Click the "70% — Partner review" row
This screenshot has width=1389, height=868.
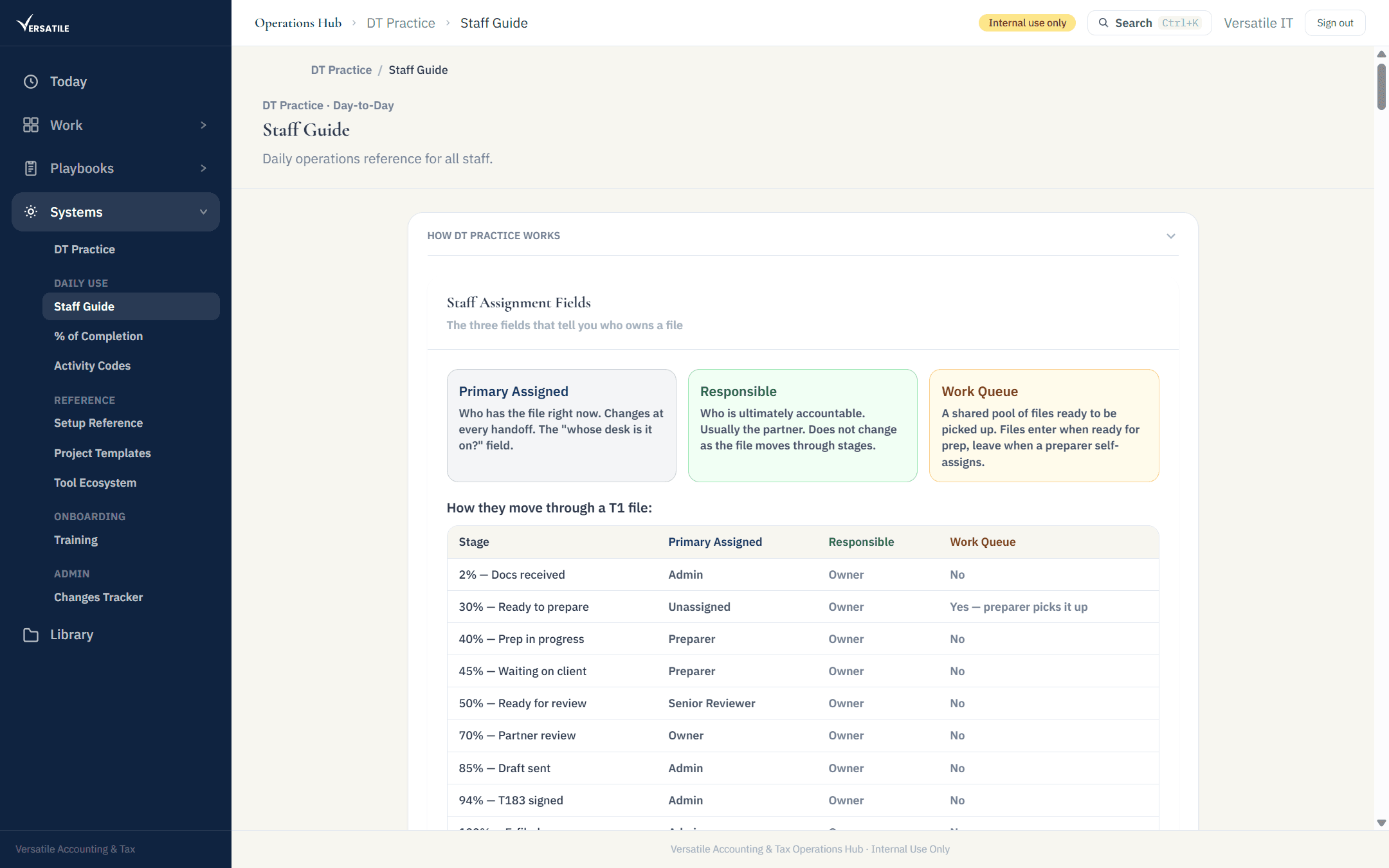(803, 736)
